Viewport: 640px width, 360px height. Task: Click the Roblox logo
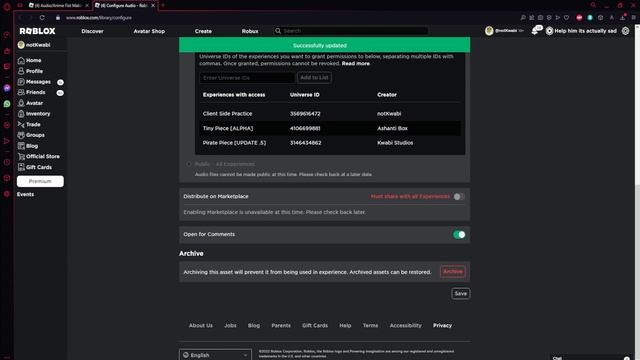37,31
